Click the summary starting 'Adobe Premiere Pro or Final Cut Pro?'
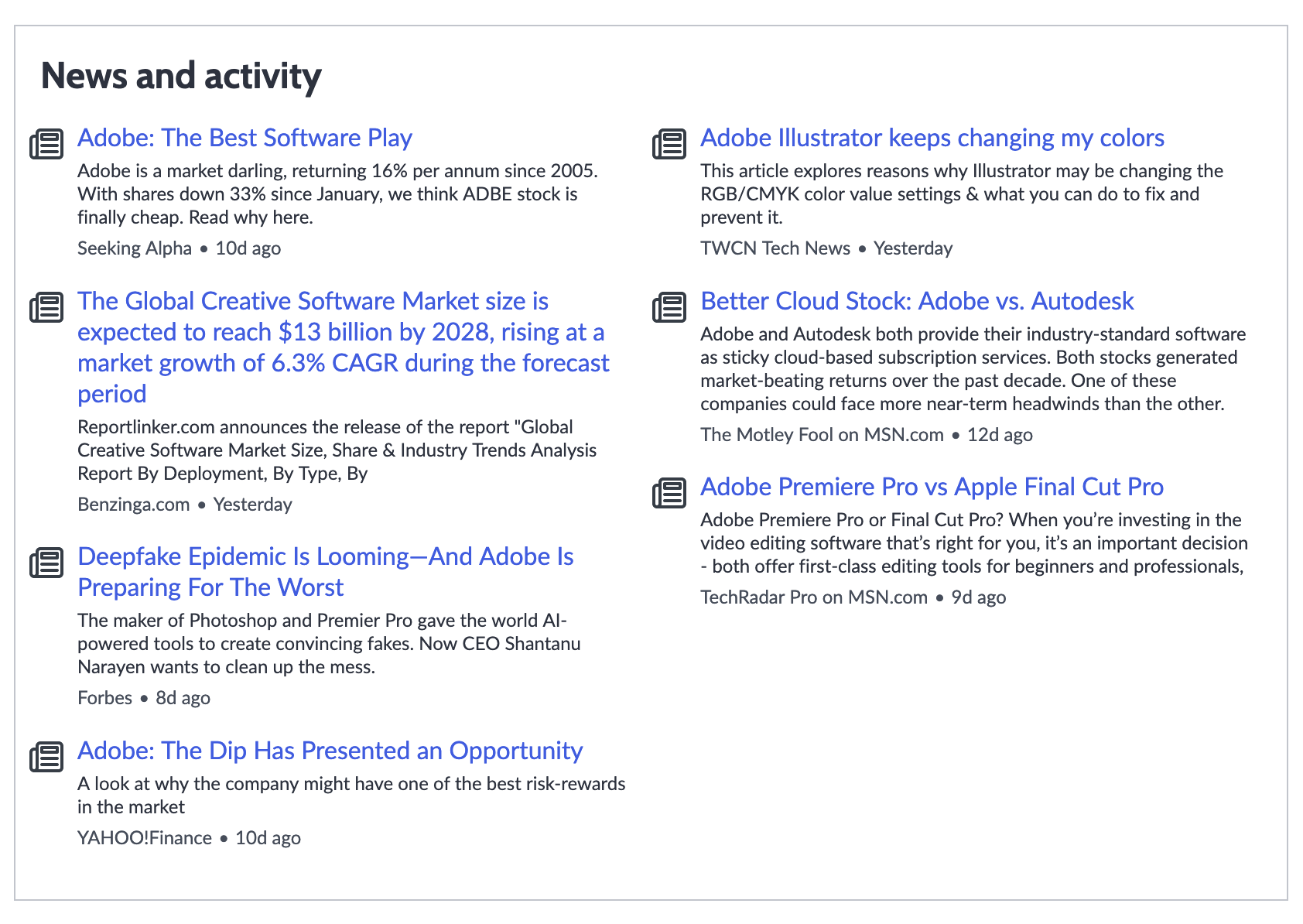 (974, 543)
